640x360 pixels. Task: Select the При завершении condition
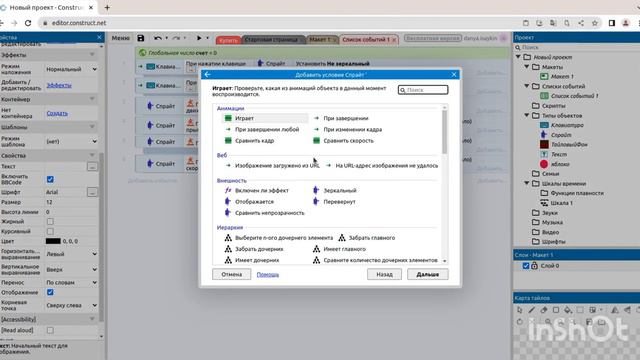346,118
